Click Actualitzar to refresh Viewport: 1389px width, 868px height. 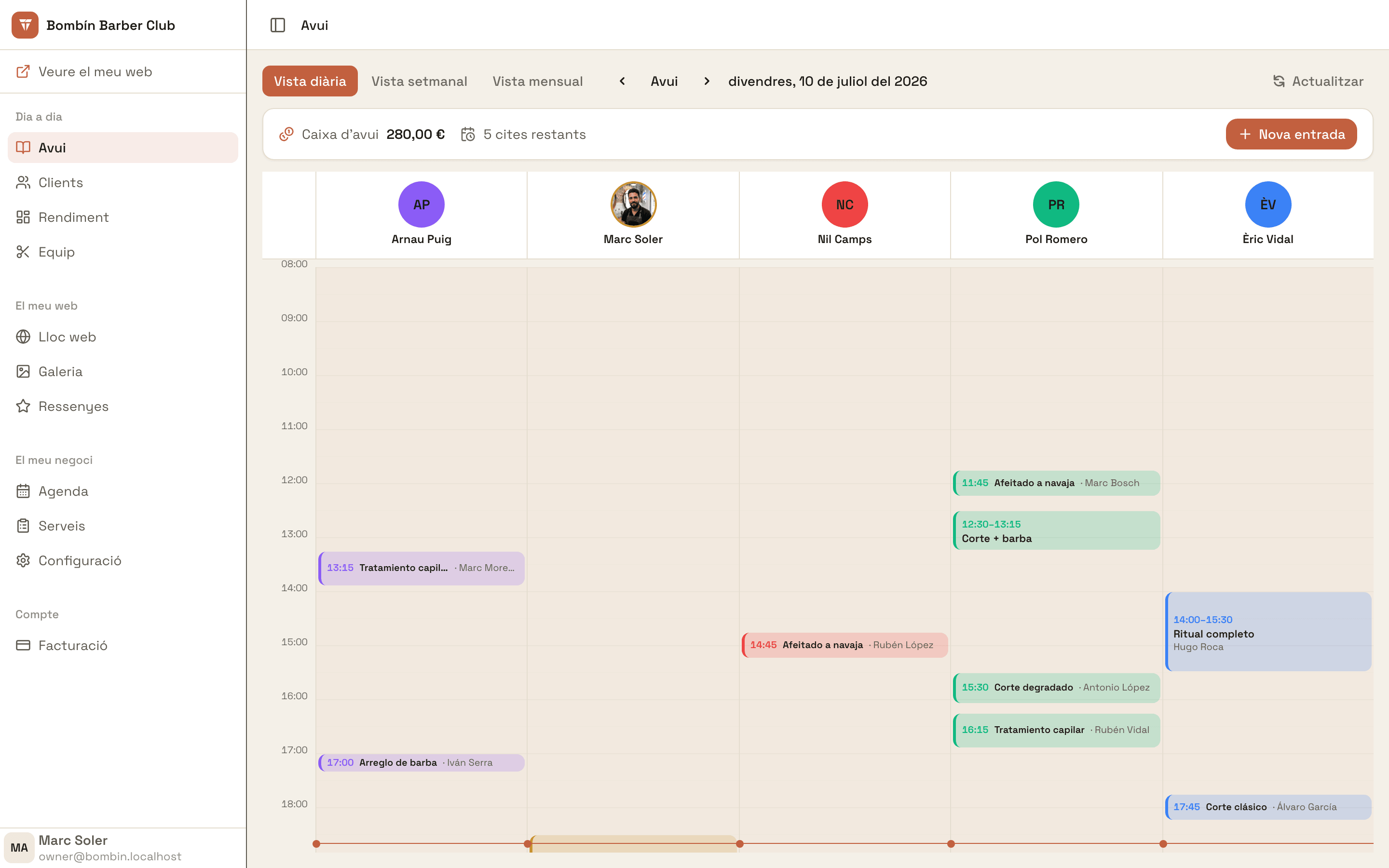coord(1318,81)
